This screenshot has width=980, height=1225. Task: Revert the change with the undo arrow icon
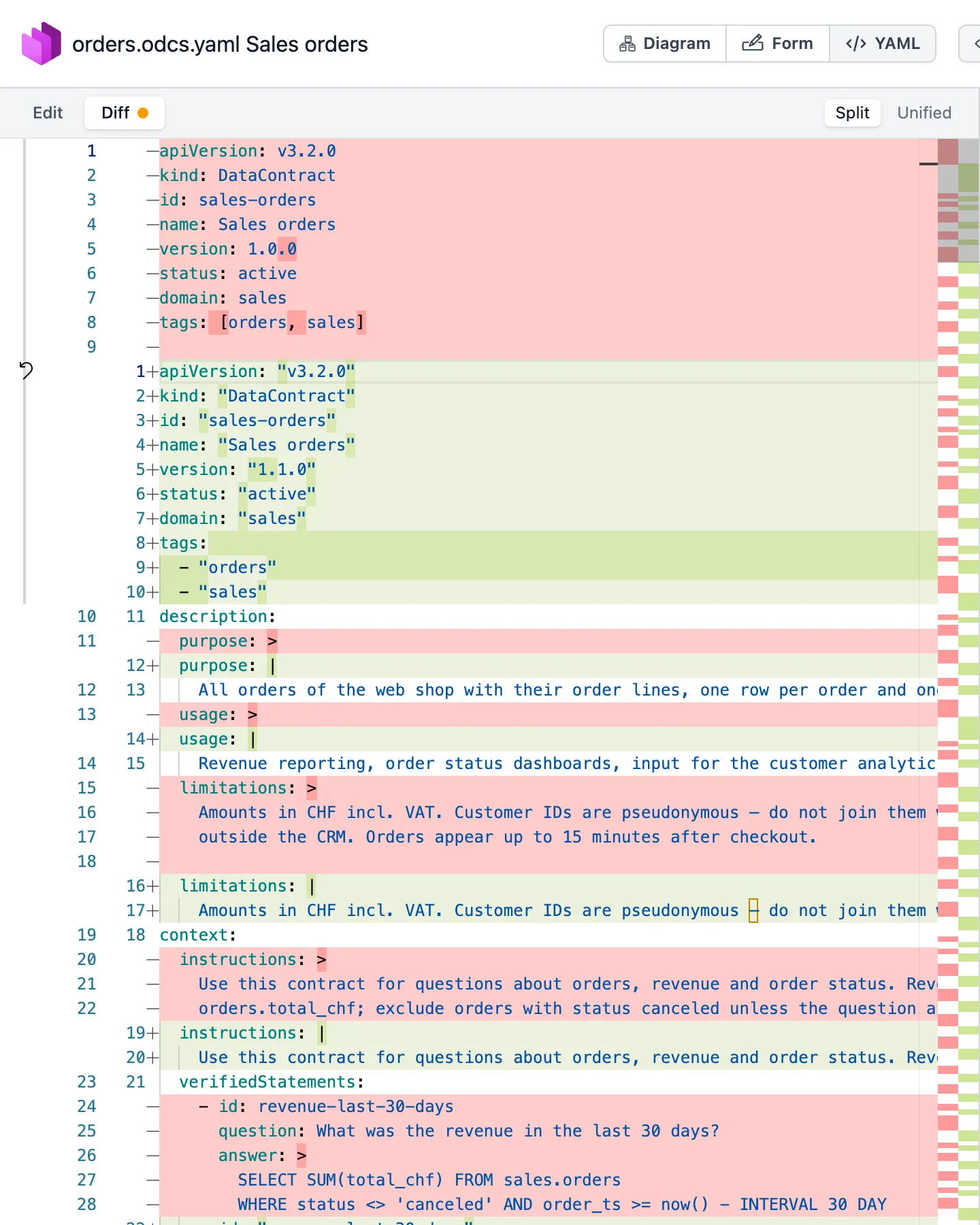[26, 370]
